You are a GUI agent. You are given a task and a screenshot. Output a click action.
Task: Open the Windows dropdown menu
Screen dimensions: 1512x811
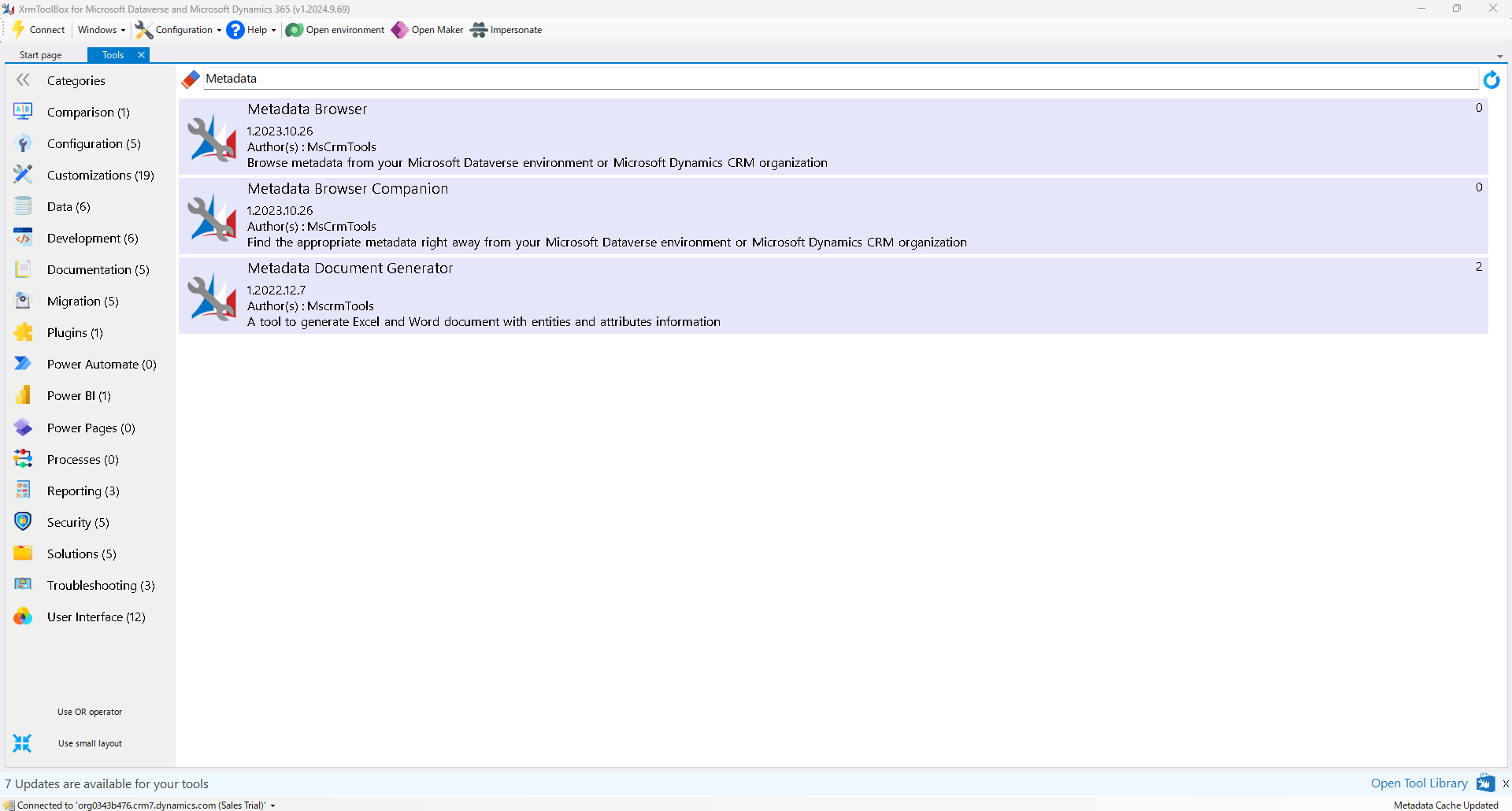click(x=101, y=30)
